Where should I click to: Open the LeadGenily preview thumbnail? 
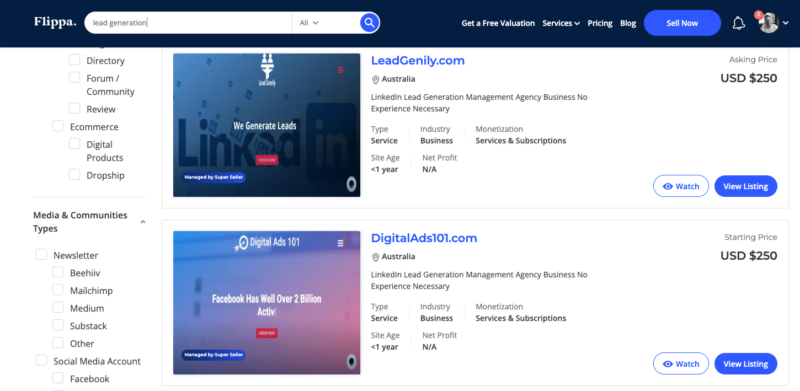click(266, 125)
